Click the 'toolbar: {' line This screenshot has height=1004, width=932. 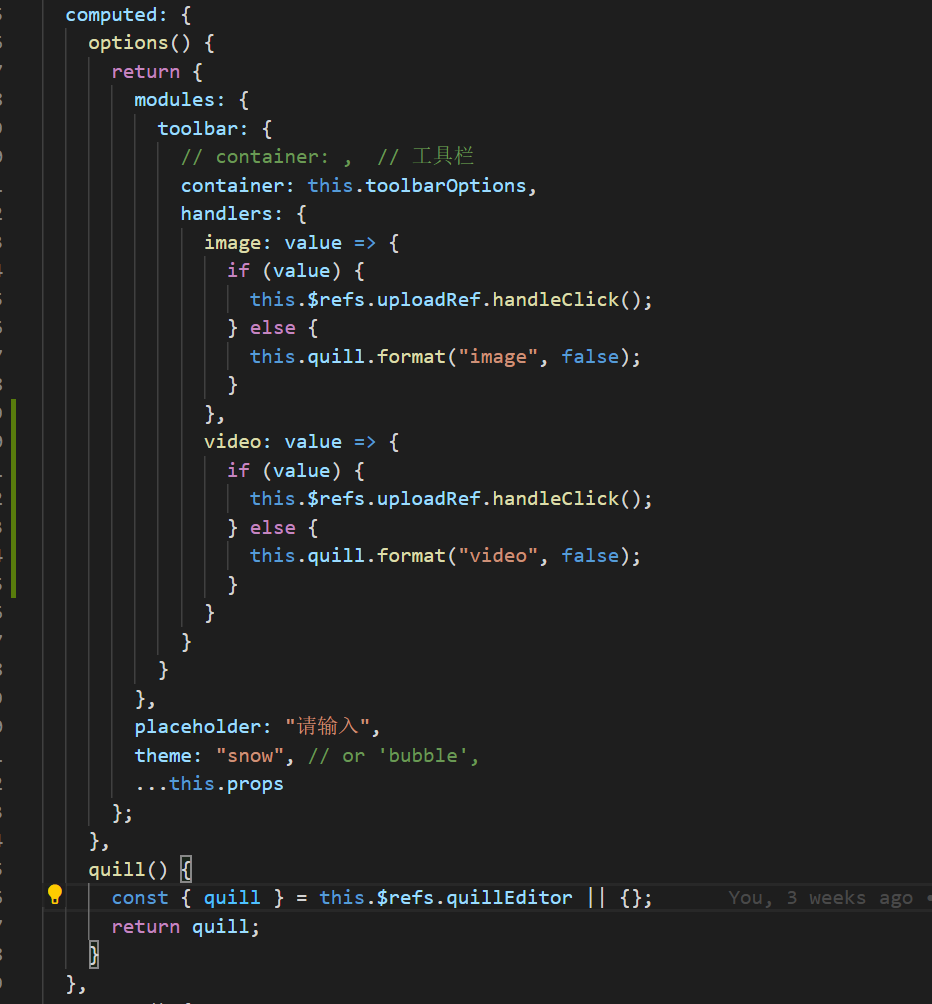coord(214,129)
